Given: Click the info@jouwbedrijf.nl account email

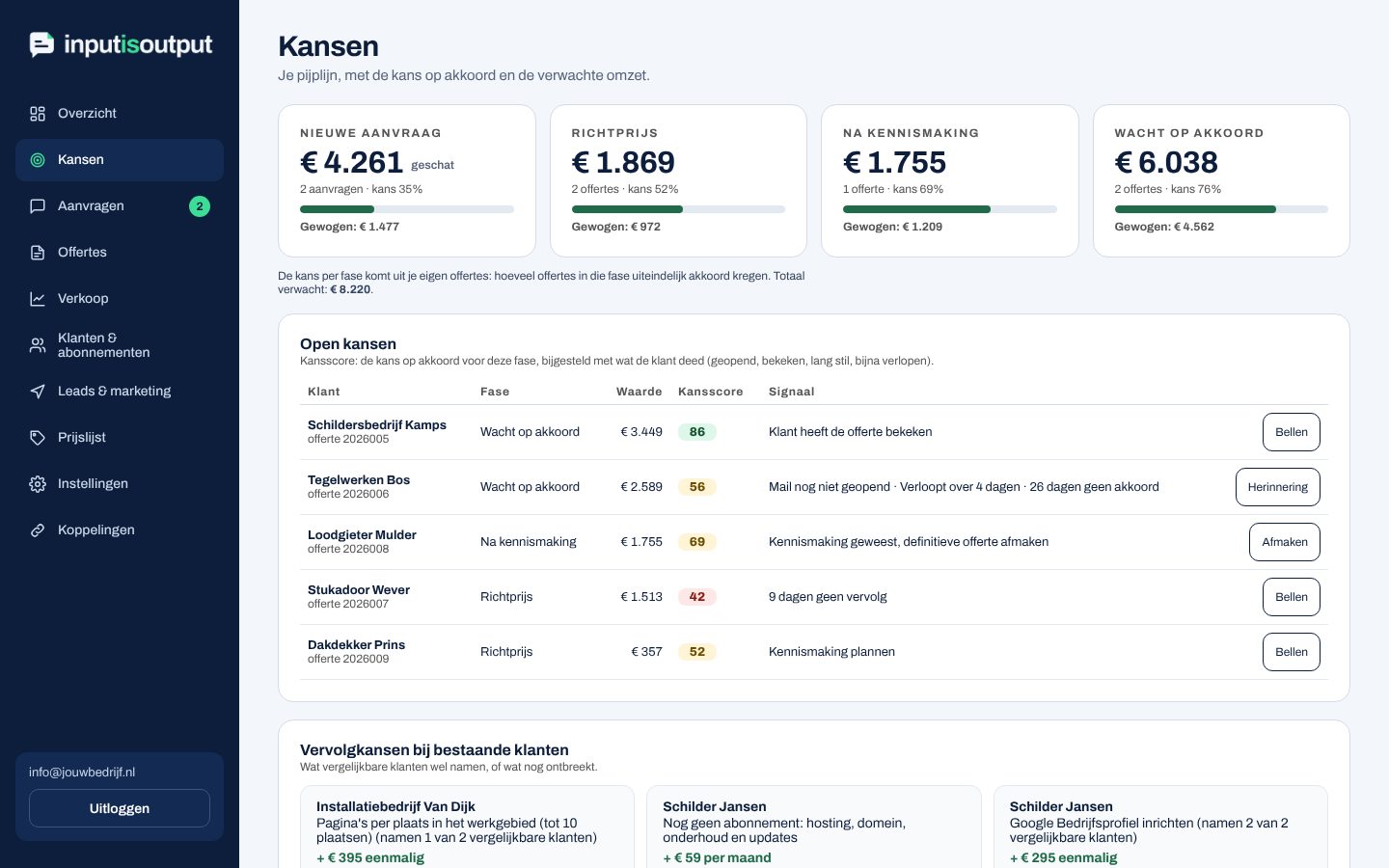Looking at the screenshot, I should pos(82,773).
